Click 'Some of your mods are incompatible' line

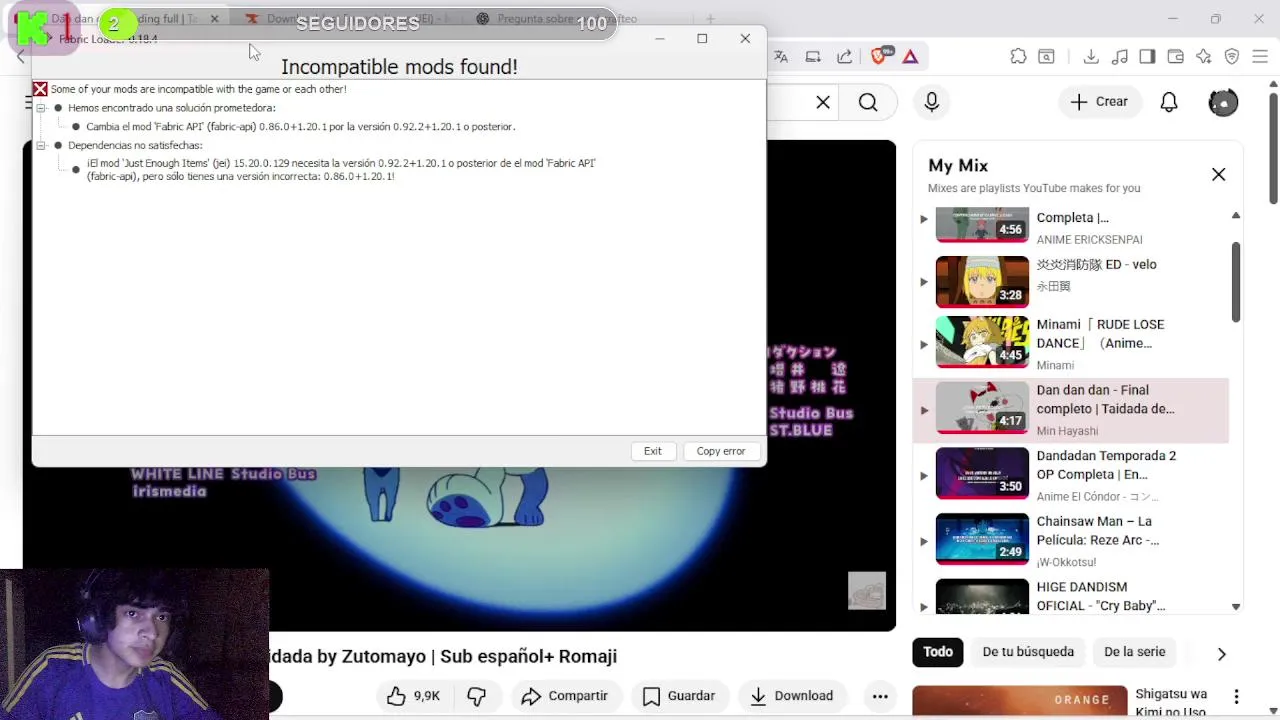pyautogui.click(x=198, y=89)
